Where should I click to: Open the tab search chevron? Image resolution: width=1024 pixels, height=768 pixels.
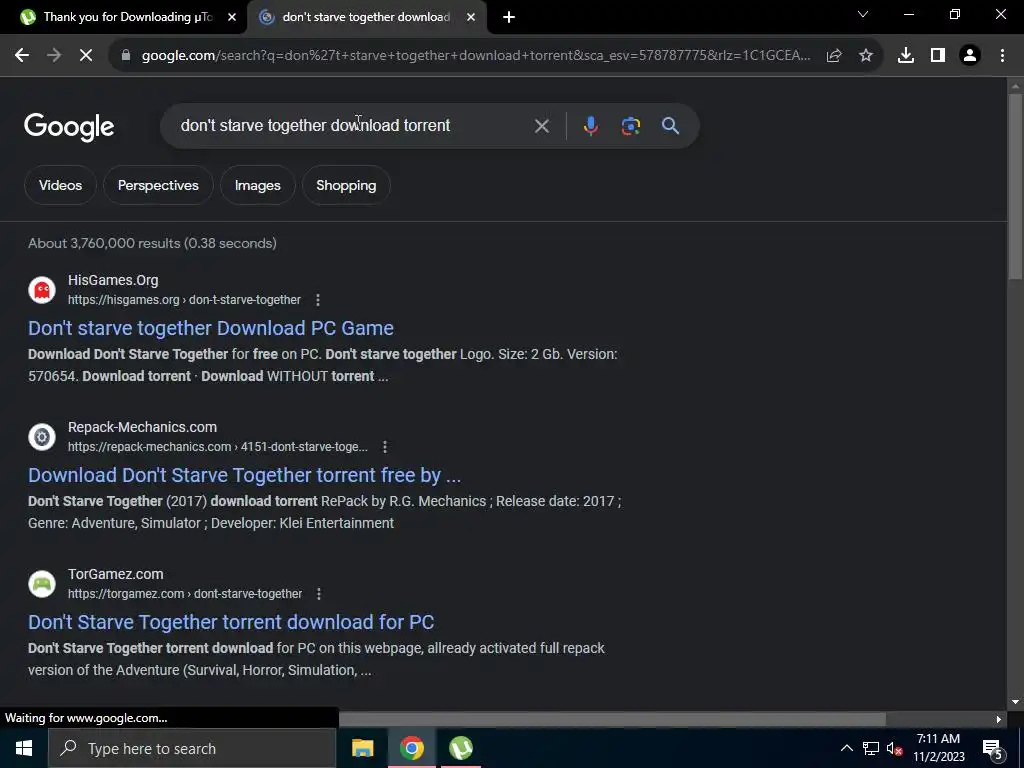point(863,14)
